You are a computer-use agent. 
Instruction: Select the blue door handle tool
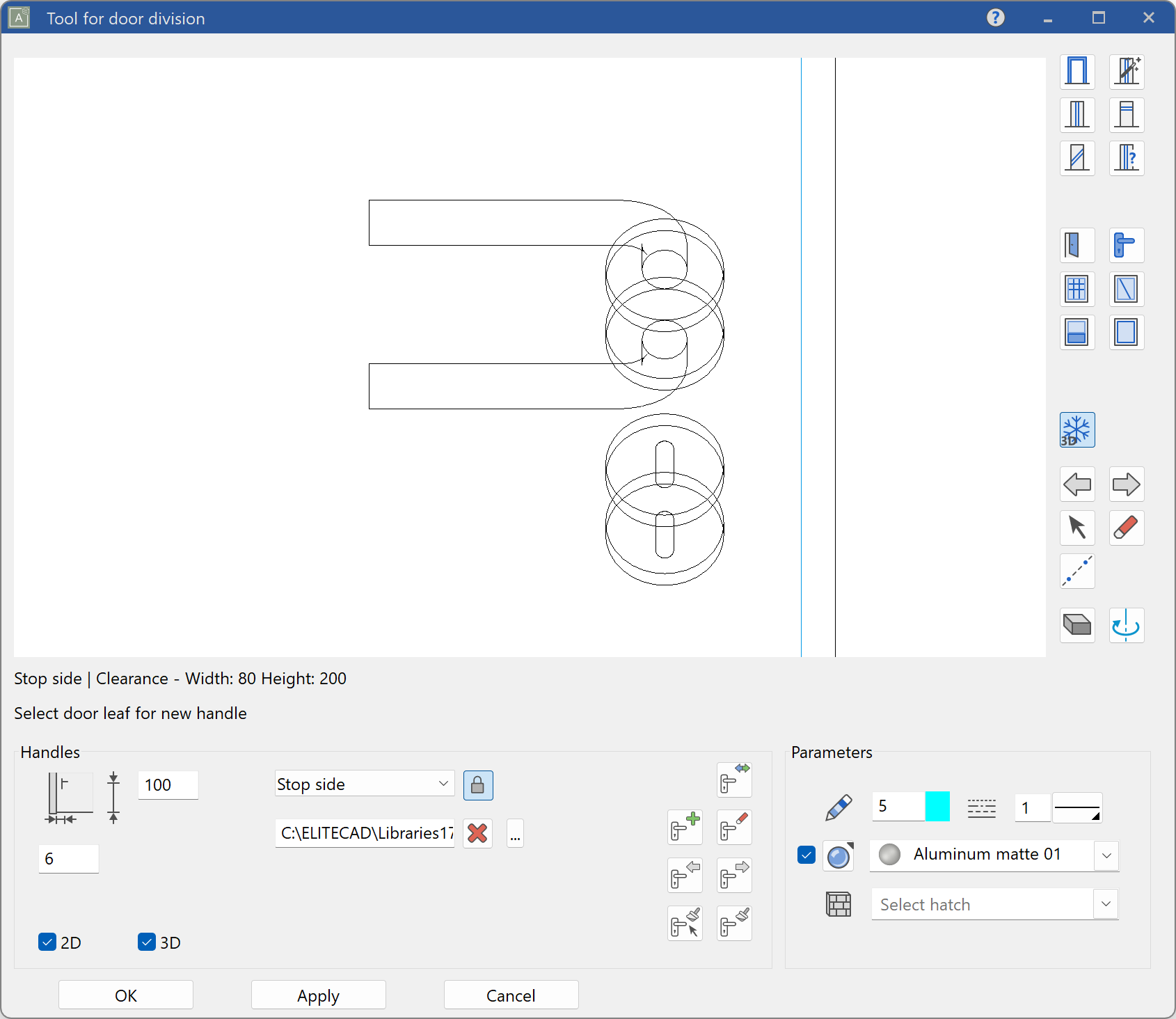(1127, 246)
